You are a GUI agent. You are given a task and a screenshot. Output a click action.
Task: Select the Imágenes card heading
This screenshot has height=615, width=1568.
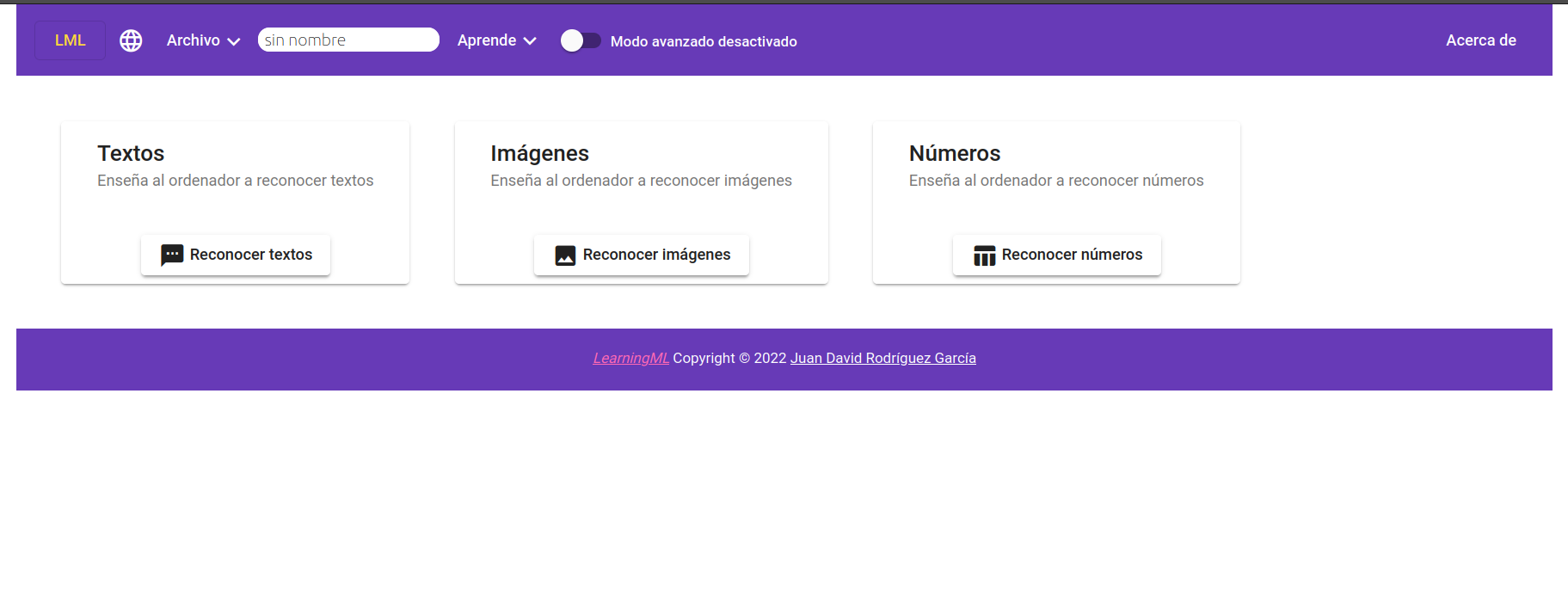(x=540, y=153)
